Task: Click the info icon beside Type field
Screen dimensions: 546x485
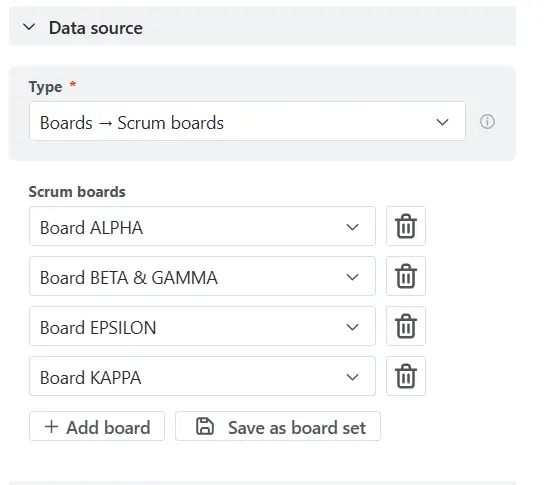Action: point(487,122)
